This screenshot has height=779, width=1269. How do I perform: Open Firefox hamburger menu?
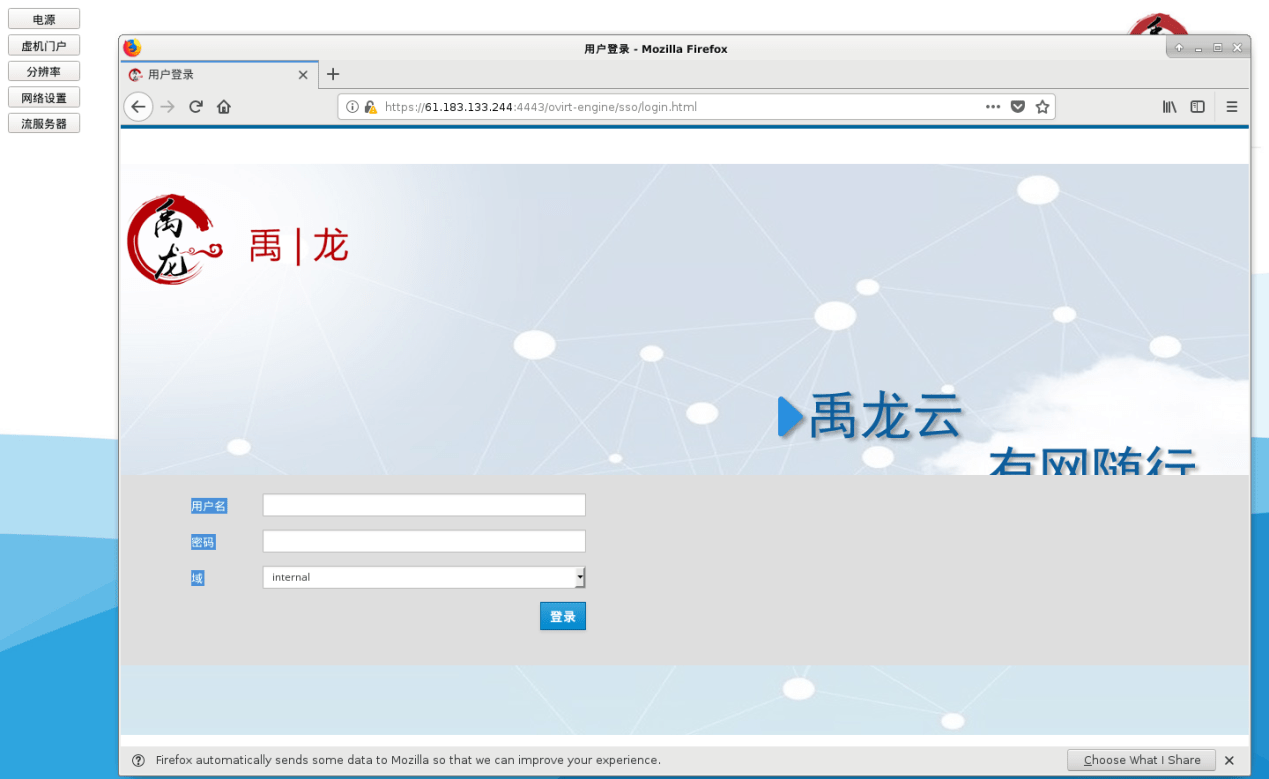click(x=1232, y=107)
